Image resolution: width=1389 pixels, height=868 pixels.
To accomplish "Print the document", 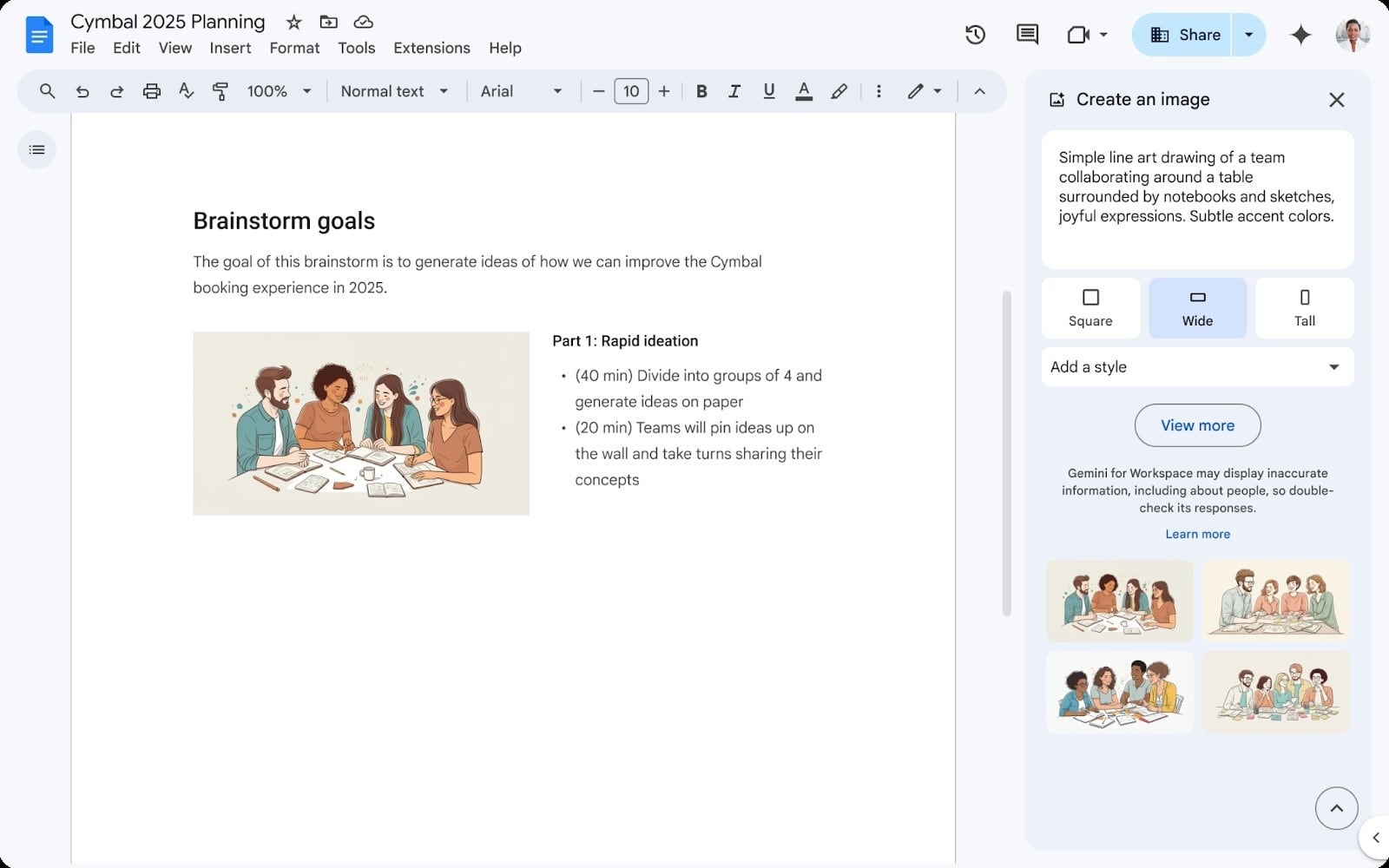I will (151, 91).
